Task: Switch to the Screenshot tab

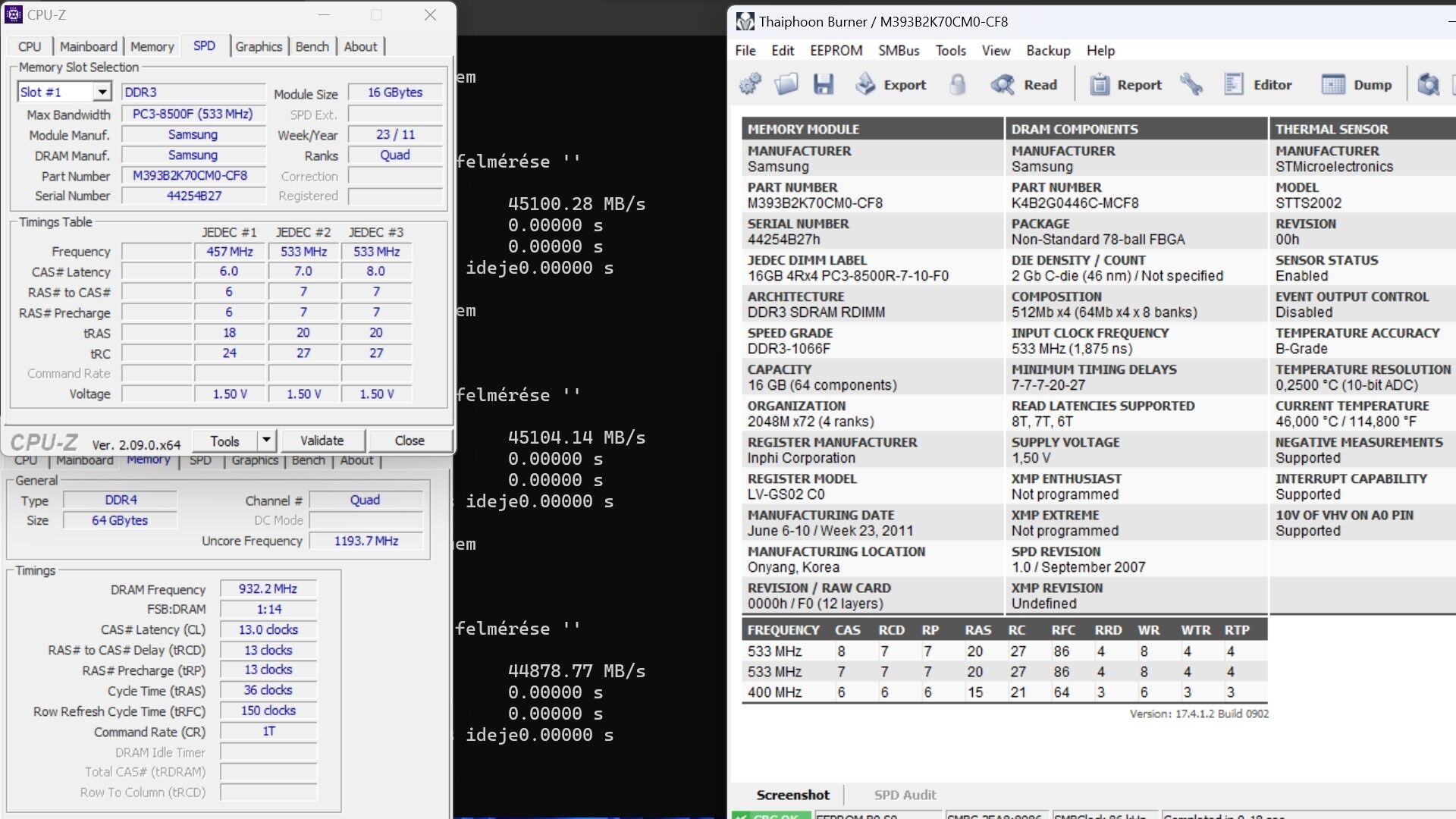Action: [792, 794]
